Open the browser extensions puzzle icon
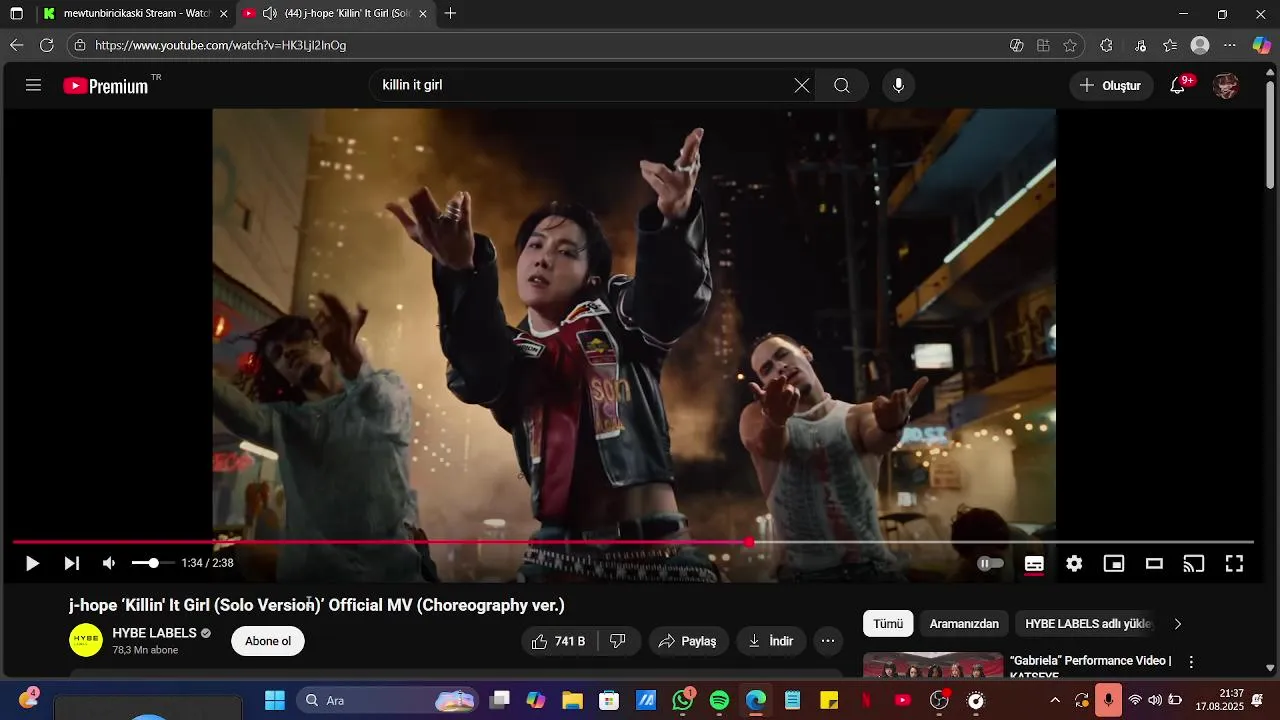Image resolution: width=1280 pixels, height=720 pixels. click(1106, 45)
